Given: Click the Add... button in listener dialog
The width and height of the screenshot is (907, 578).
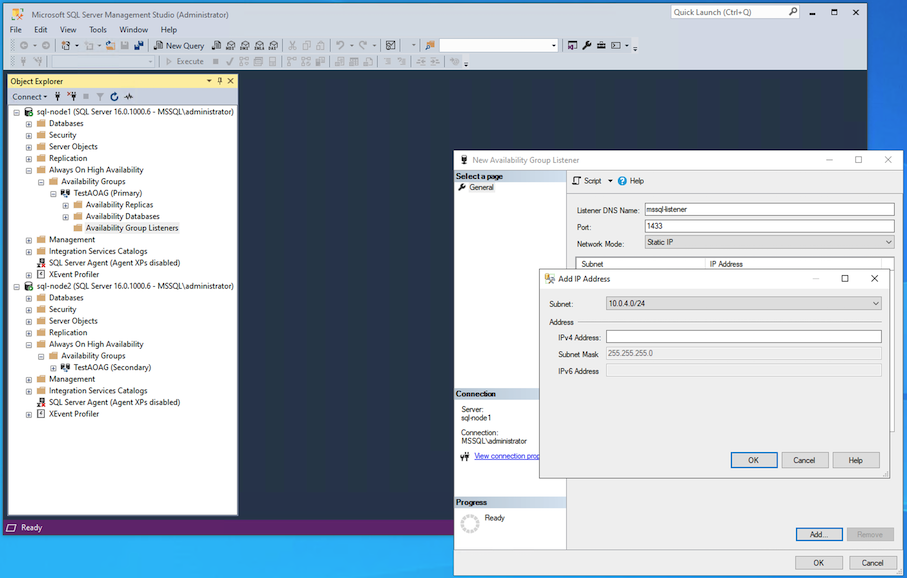Looking at the screenshot, I should point(818,535).
